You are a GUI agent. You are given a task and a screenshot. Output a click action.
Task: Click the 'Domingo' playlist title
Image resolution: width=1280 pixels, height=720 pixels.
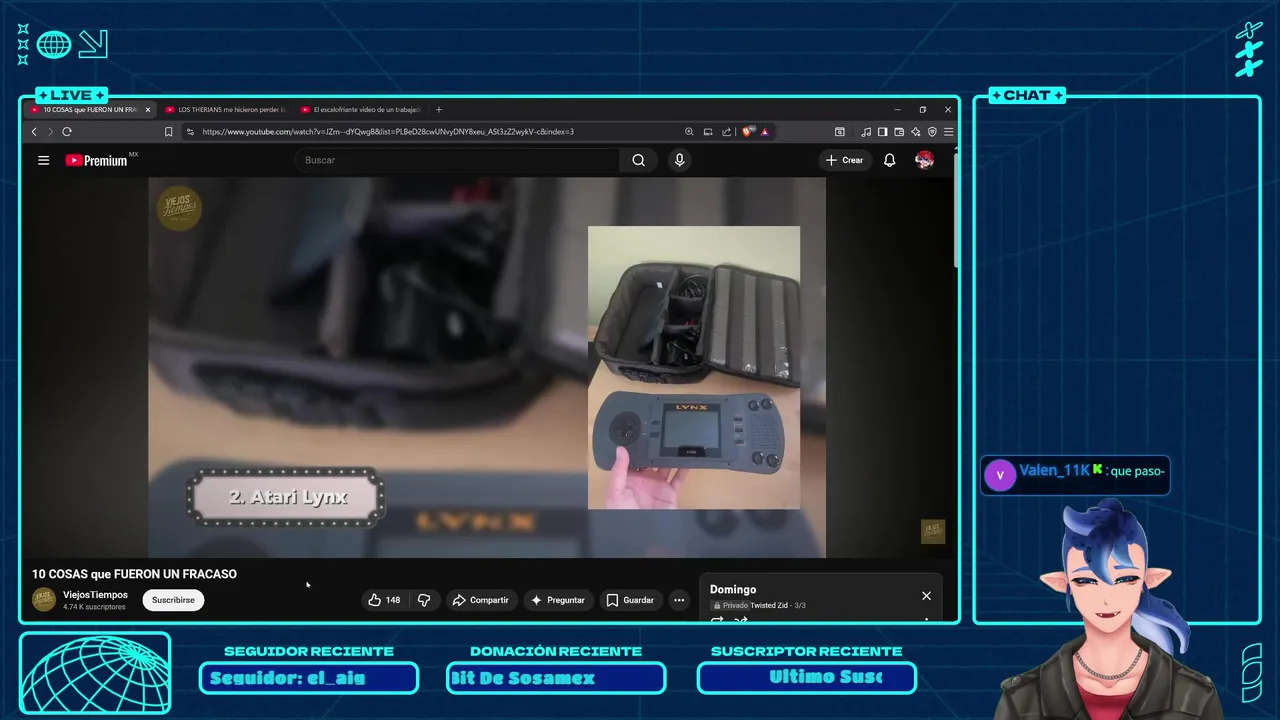pos(733,590)
